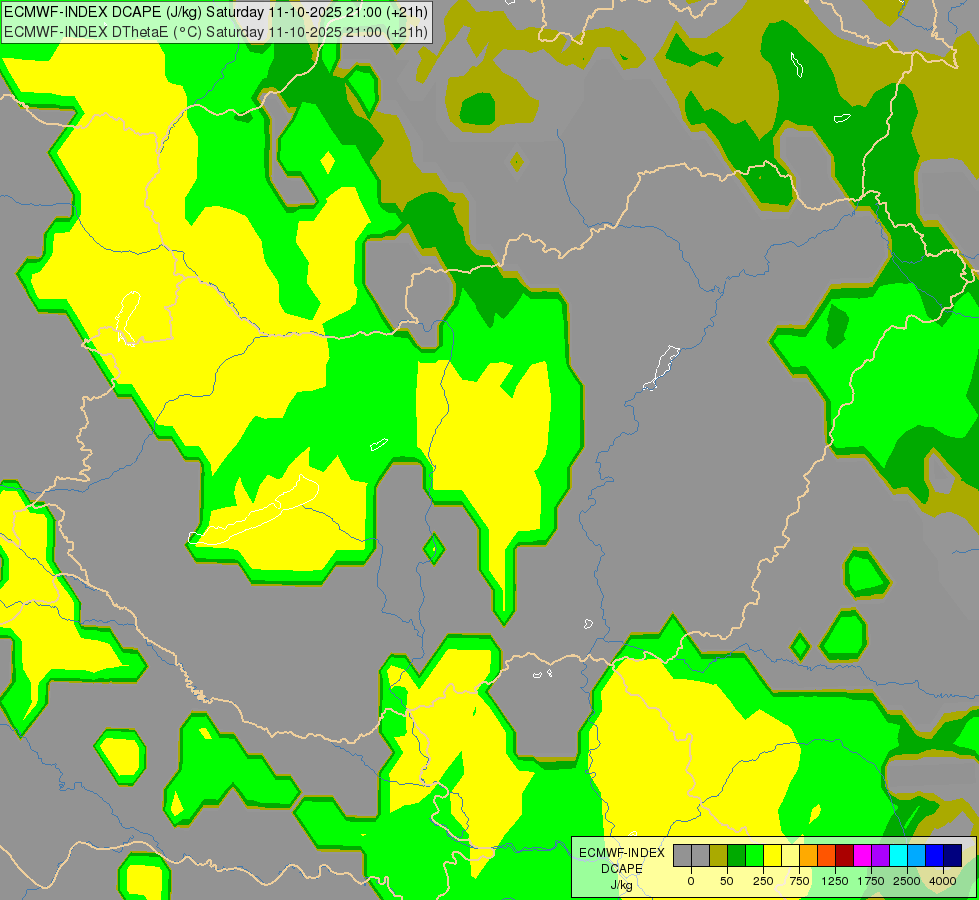979x900 pixels.
Task: Select the dark green legend swatch
Action: click(x=736, y=855)
